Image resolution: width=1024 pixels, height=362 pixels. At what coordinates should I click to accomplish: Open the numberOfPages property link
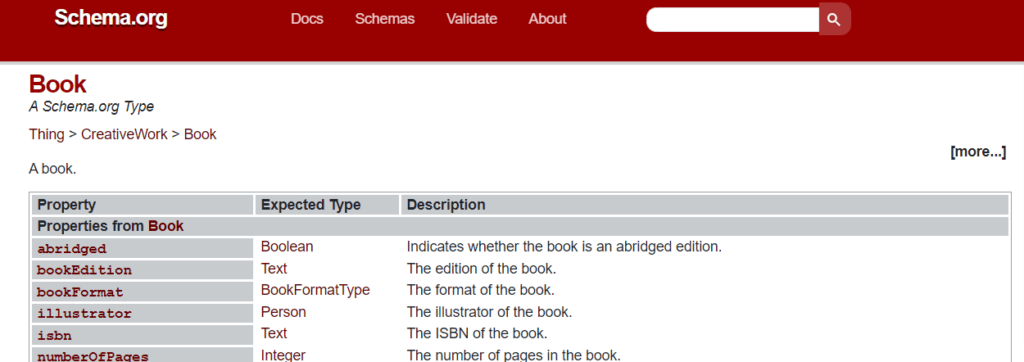point(93,356)
